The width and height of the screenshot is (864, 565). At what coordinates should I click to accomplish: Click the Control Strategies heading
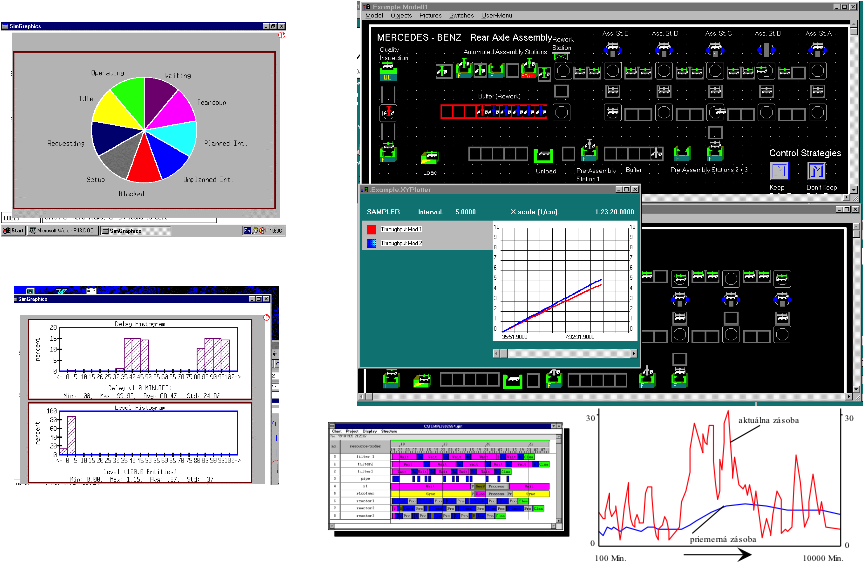[x=805, y=153]
